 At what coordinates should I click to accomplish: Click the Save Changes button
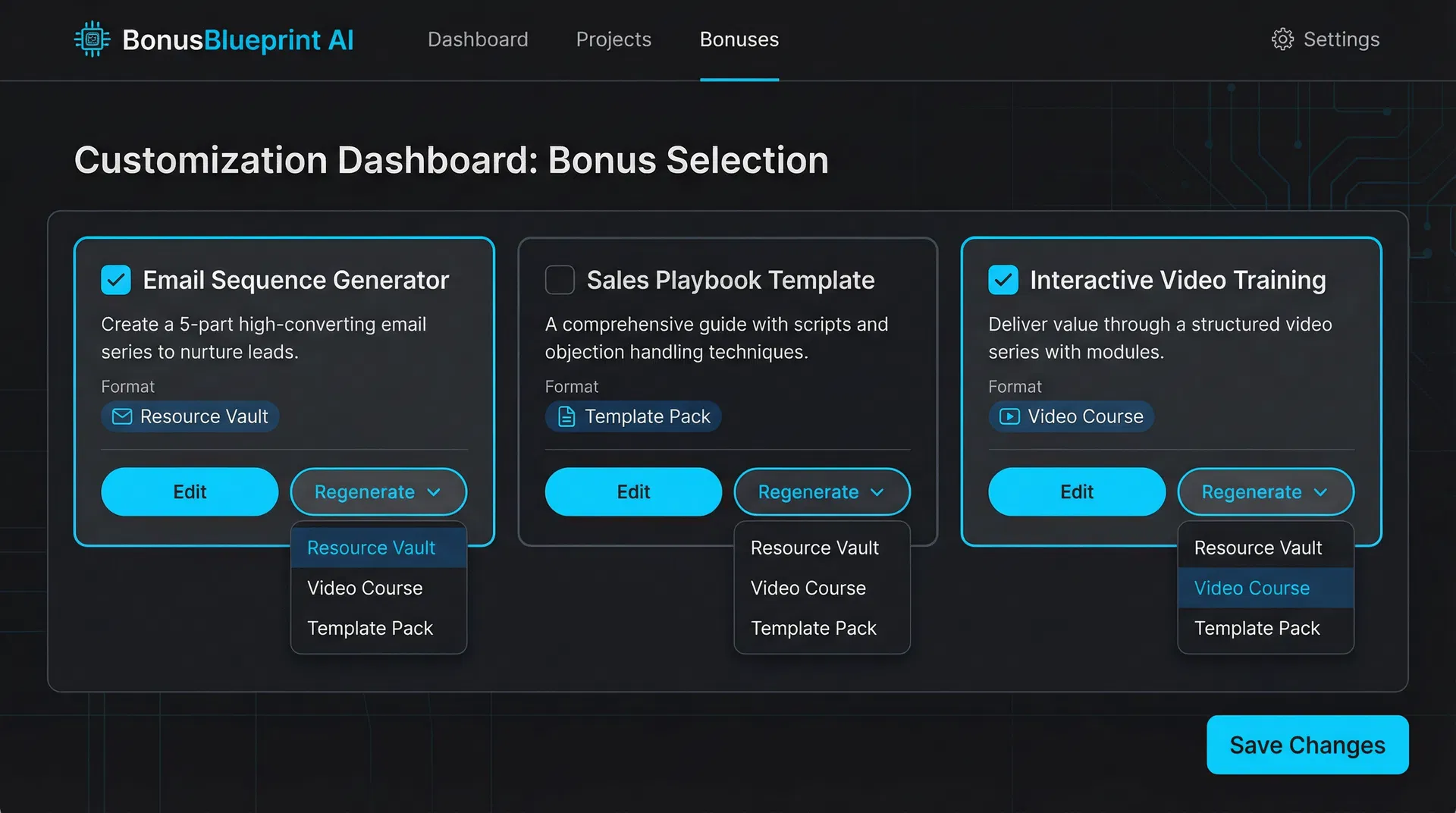tap(1306, 745)
